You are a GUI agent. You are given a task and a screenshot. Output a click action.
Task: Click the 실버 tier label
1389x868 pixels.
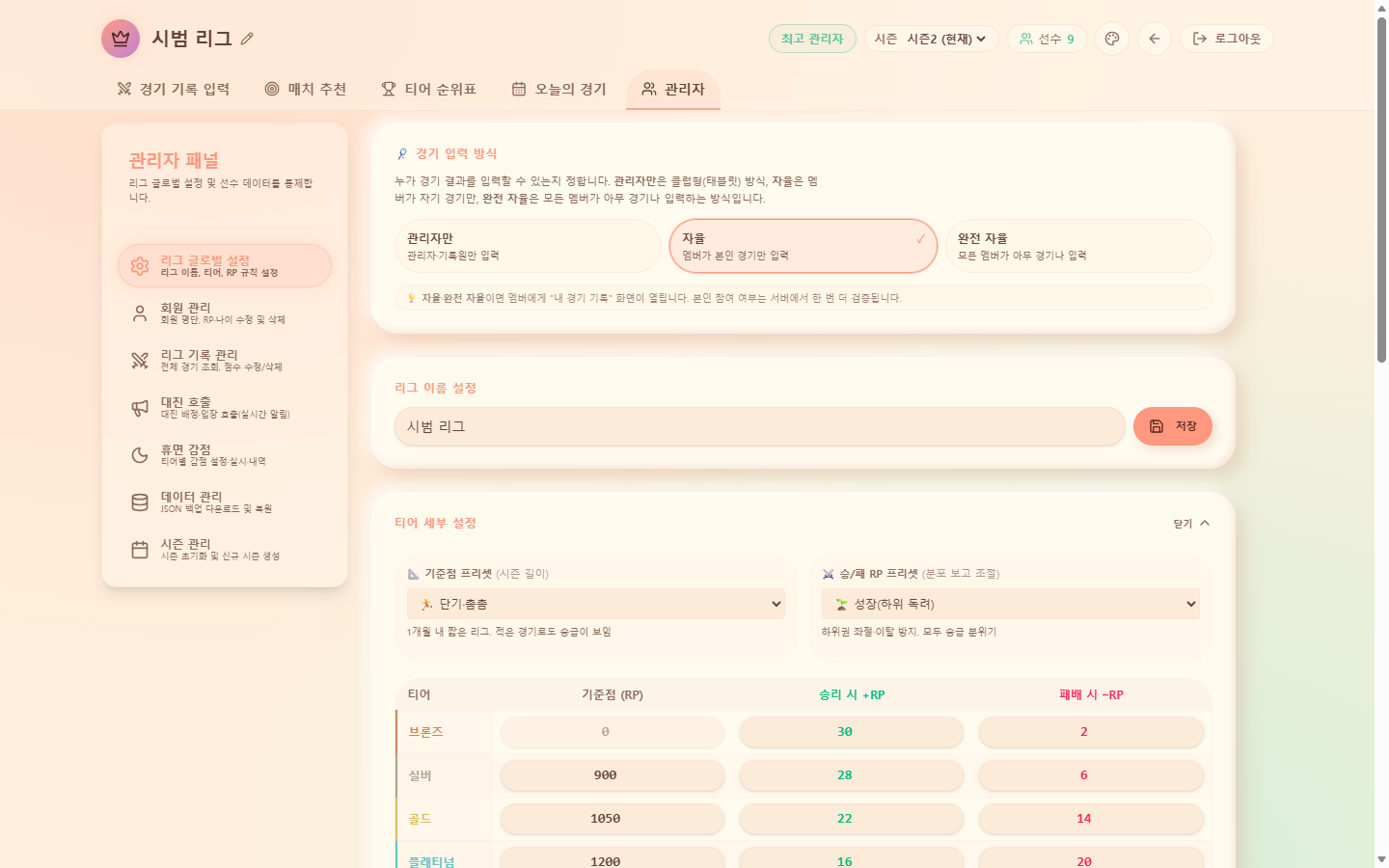click(420, 775)
